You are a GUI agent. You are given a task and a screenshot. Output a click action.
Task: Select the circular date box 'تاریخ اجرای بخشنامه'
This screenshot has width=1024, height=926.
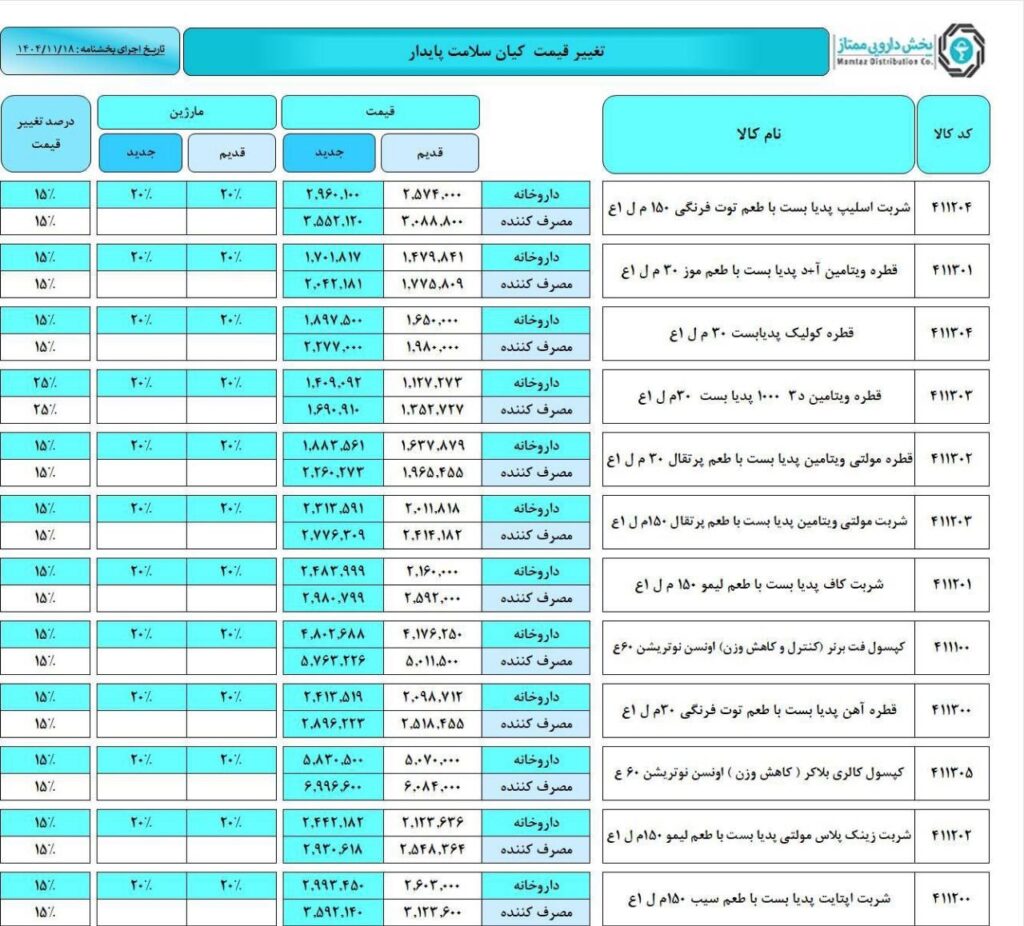coord(89,50)
